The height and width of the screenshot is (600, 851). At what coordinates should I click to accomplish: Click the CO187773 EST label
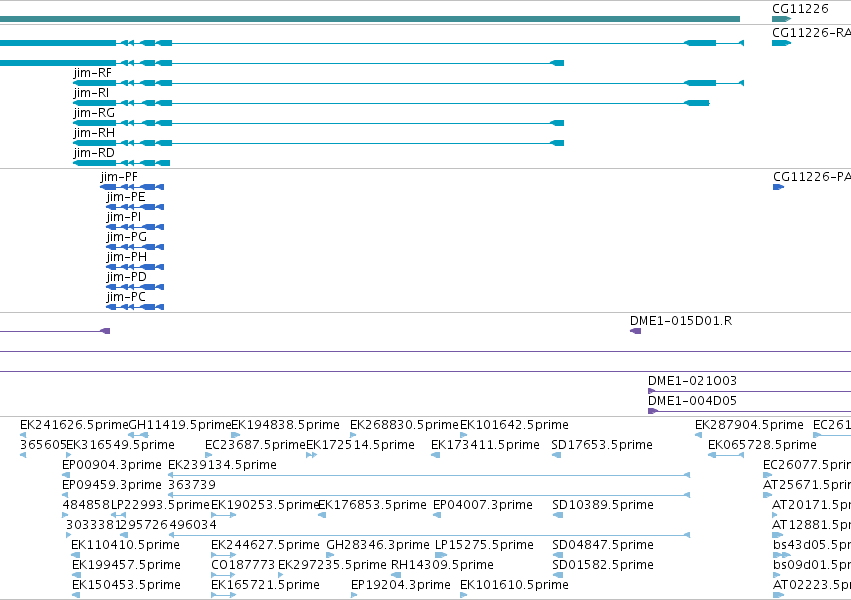(243, 565)
